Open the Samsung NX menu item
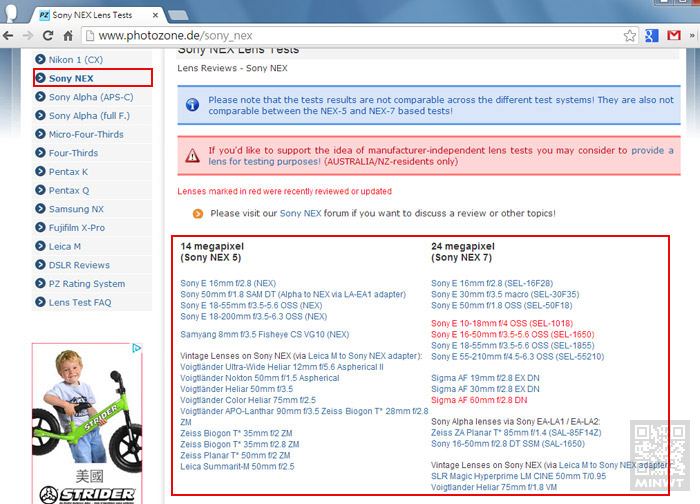This screenshot has height=504, width=700. pos(92,209)
